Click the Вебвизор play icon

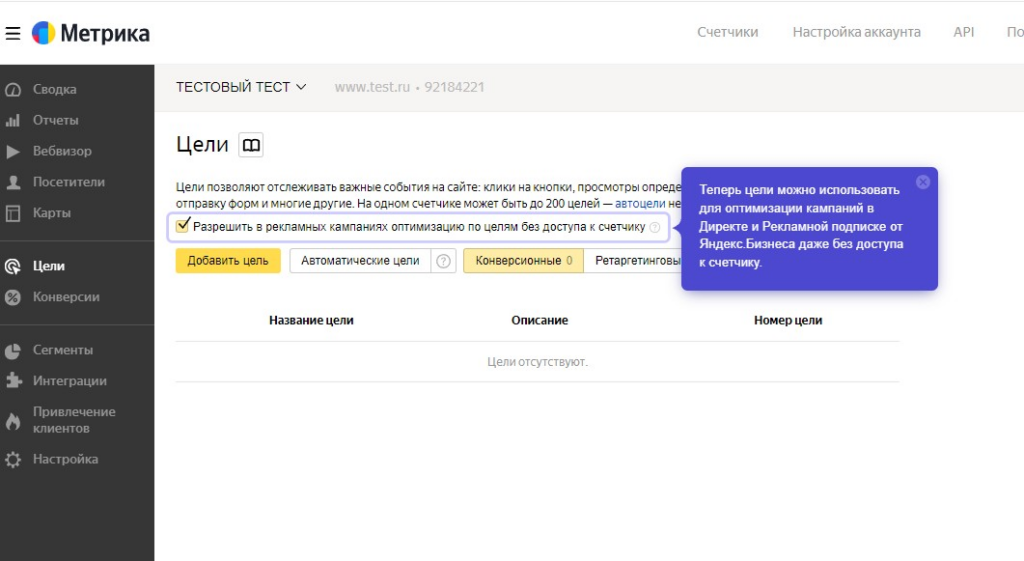13,152
